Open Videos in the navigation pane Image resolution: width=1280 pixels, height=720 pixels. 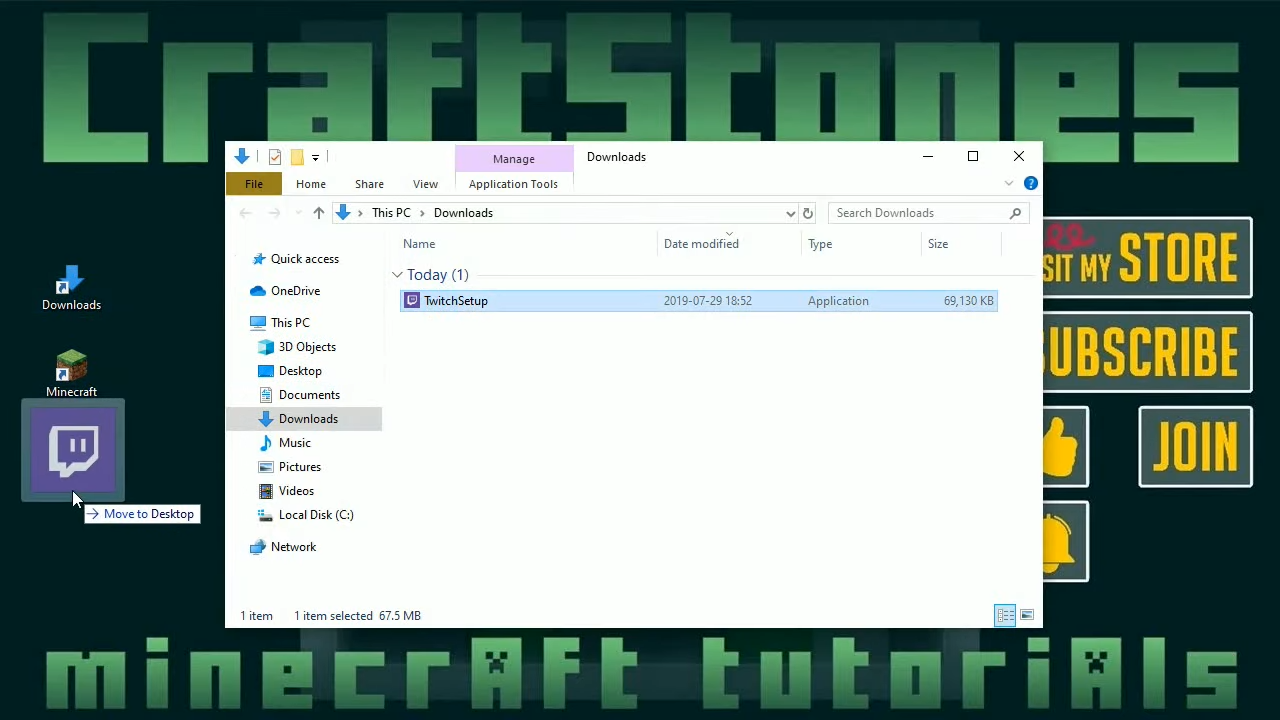click(296, 491)
